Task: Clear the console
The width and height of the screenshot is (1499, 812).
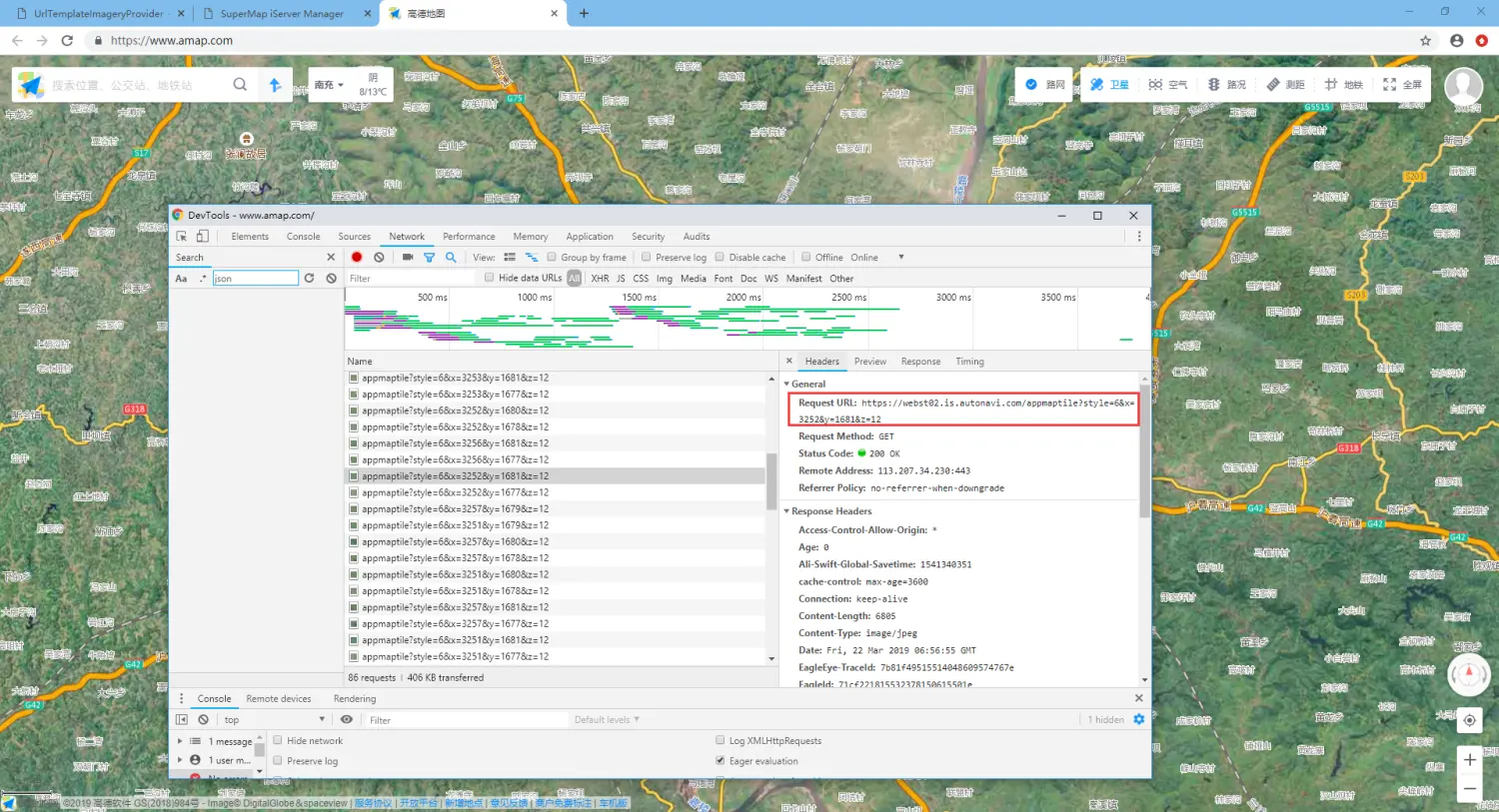Action: click(203, 719)
